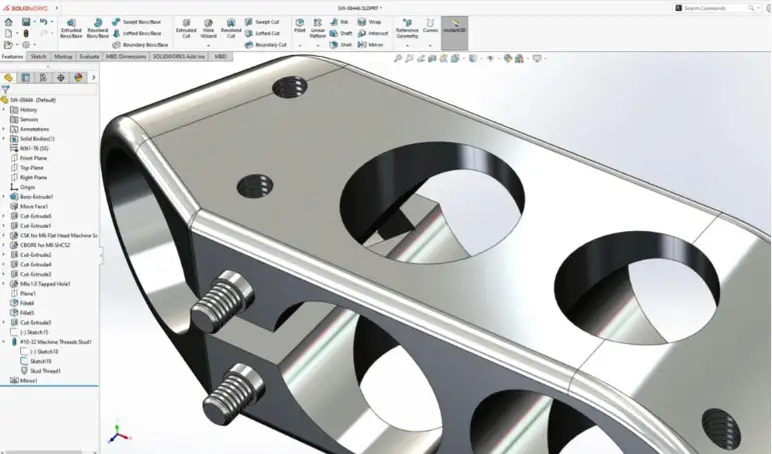Select the Shell tool
The width and height of the screenshot is (772, 454).
341,45
